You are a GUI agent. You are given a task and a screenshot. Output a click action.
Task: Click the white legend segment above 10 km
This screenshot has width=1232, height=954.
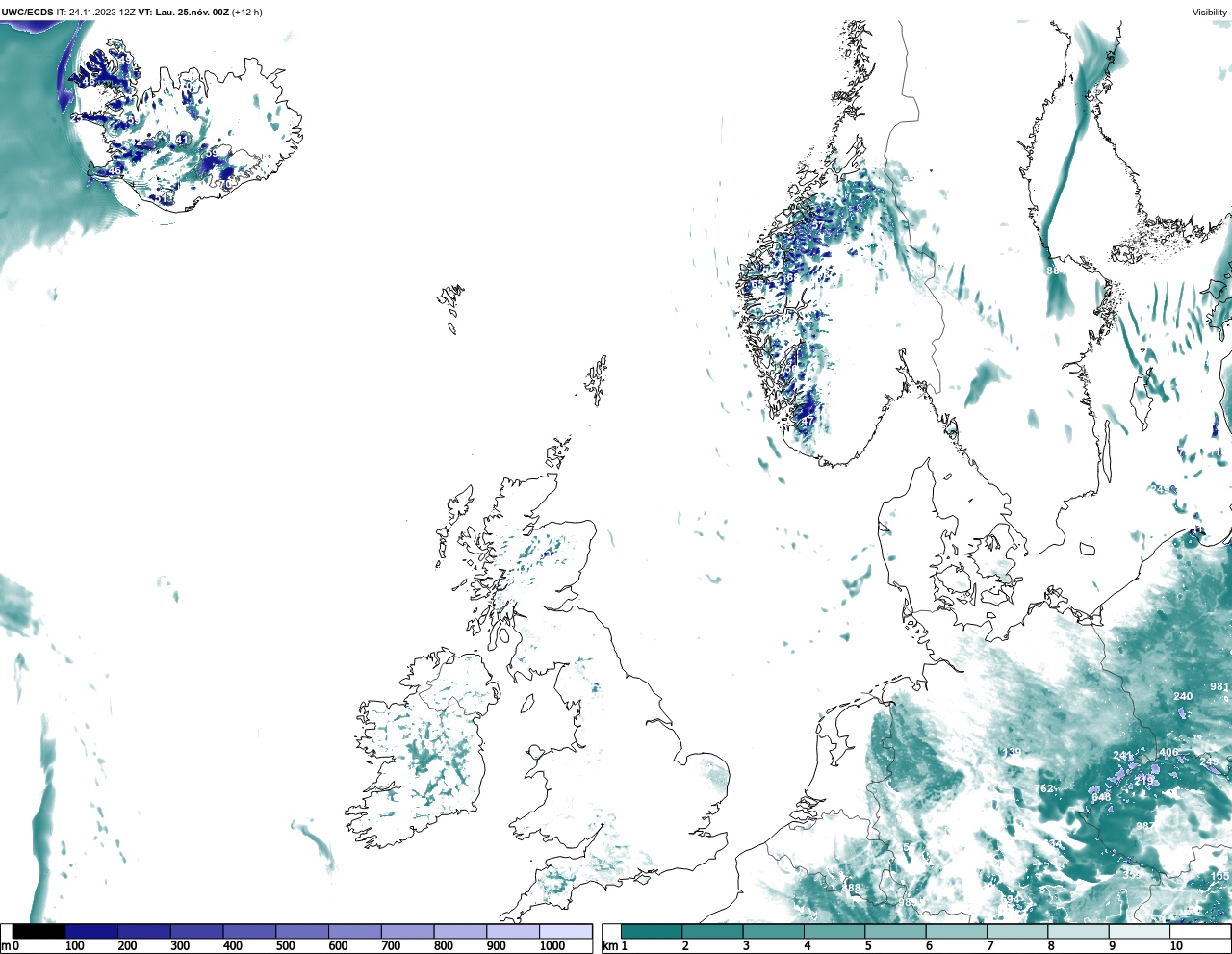(x=1200, y=931)
